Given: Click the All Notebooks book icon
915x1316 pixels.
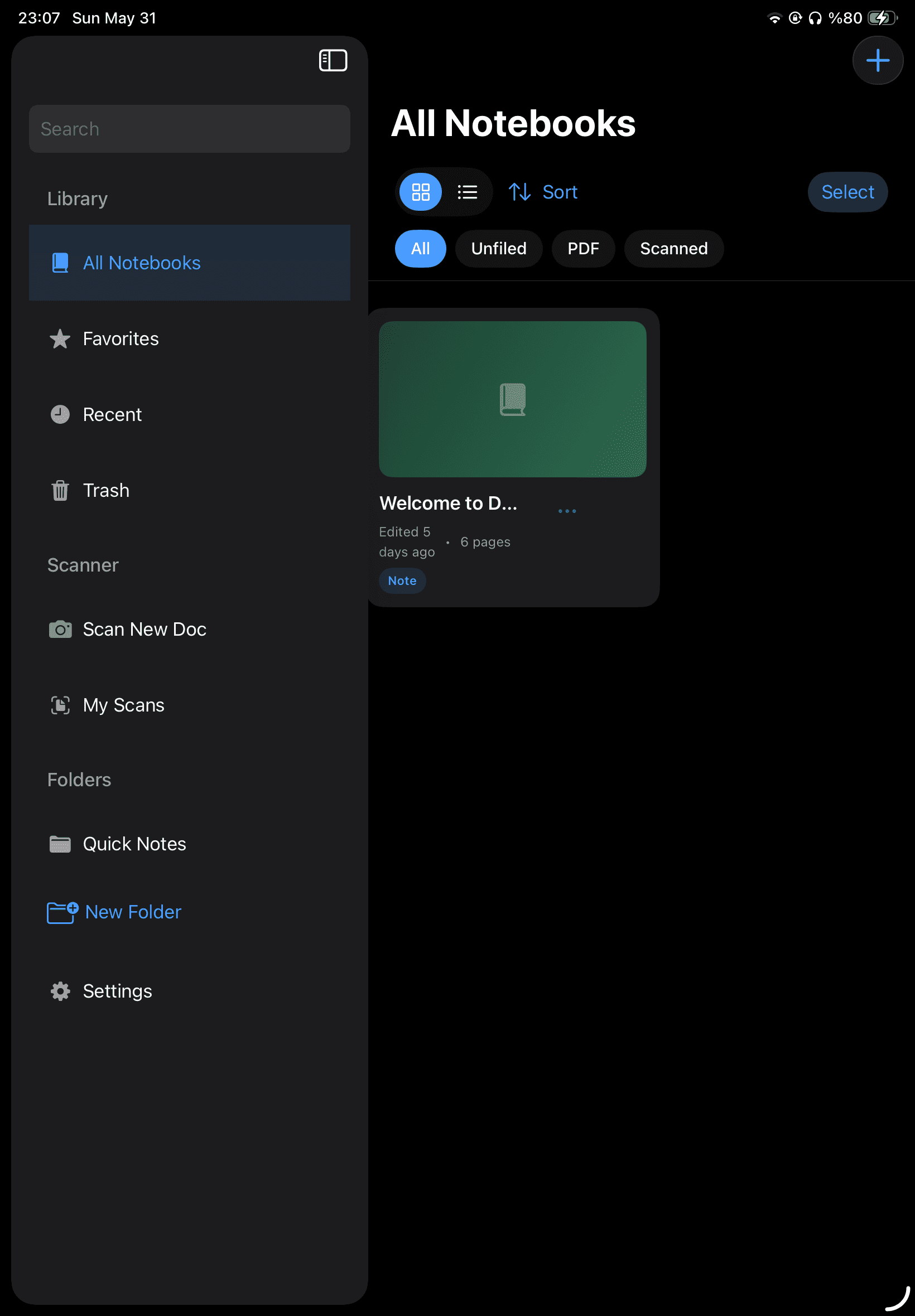Looking at the screenshot, I should tap(60, 263).
